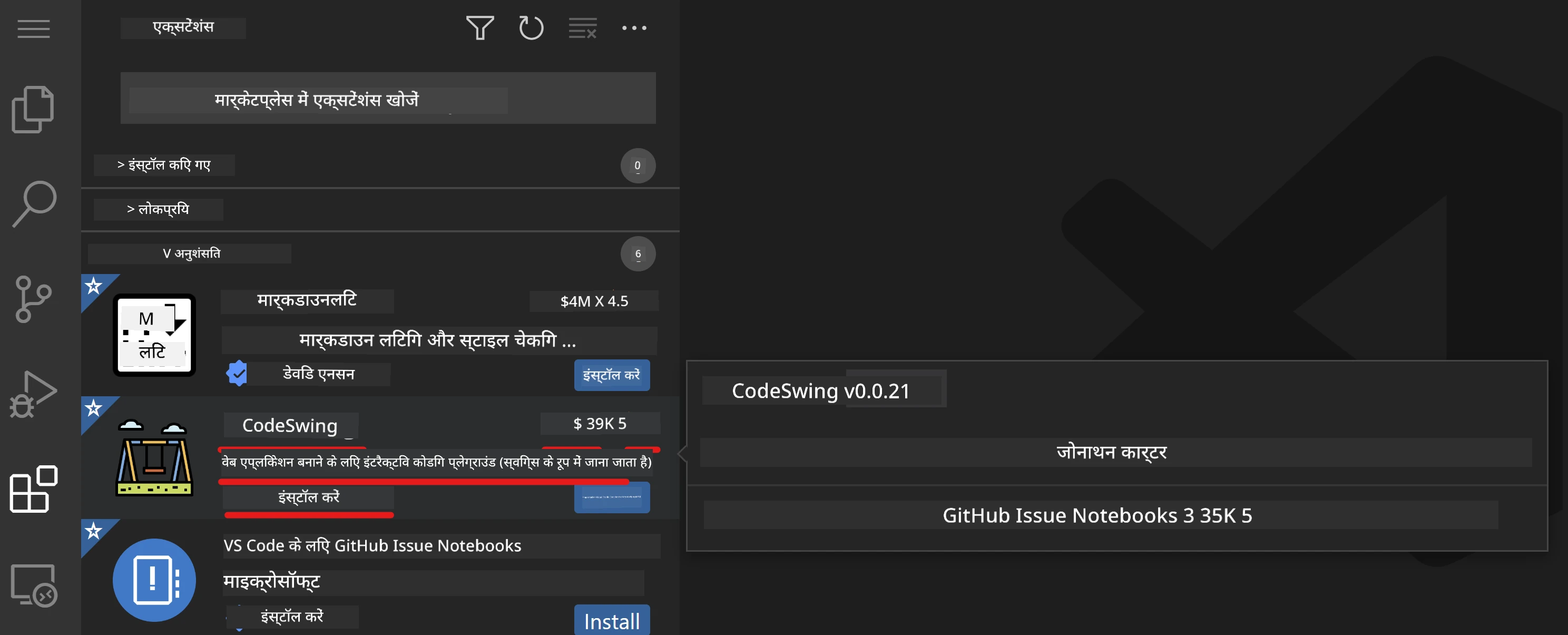Click publisher name डेविड एनसन
This screenshot has height=635, width=1568.
(x=319, y=374)
